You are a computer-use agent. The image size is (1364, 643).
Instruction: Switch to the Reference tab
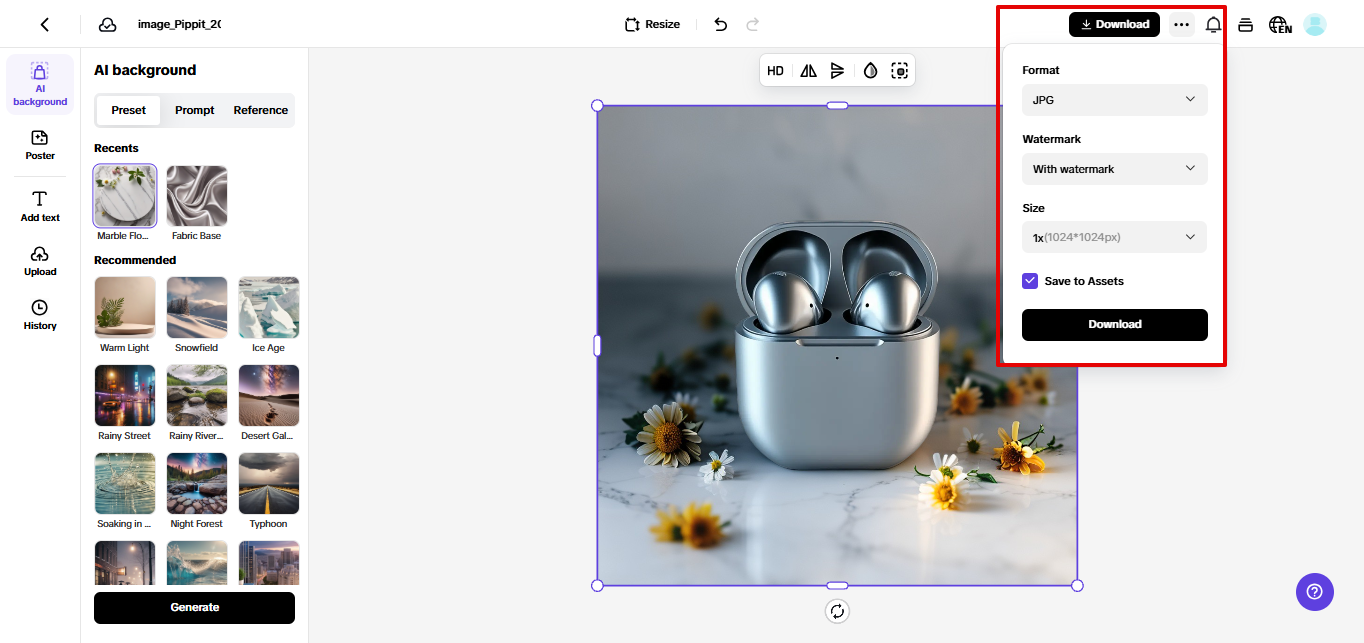[260, 110]
